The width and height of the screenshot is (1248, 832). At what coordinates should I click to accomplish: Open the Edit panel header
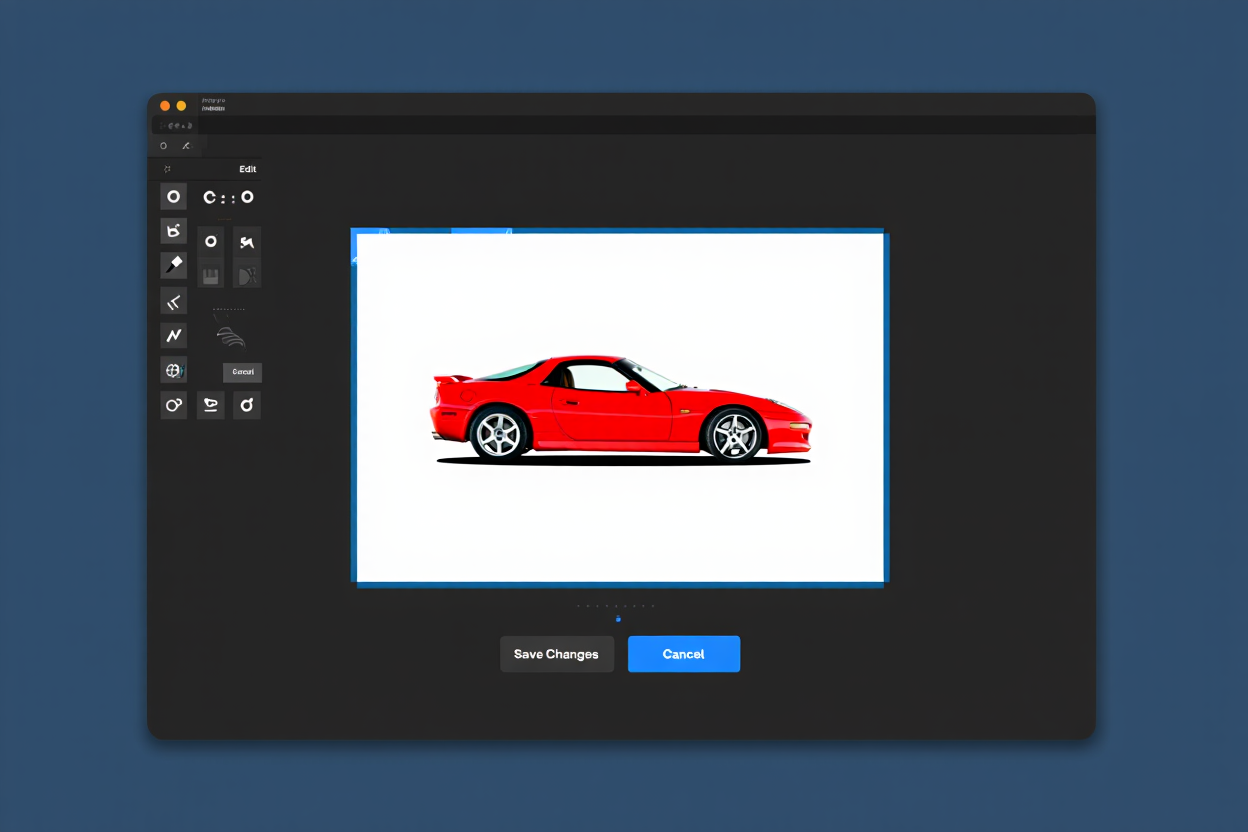coord(247,169)
